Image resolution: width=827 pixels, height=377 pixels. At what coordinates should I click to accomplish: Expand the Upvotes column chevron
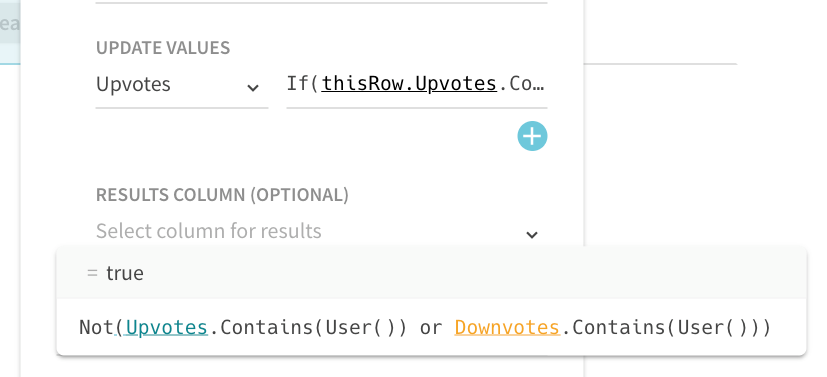(253, 88)
